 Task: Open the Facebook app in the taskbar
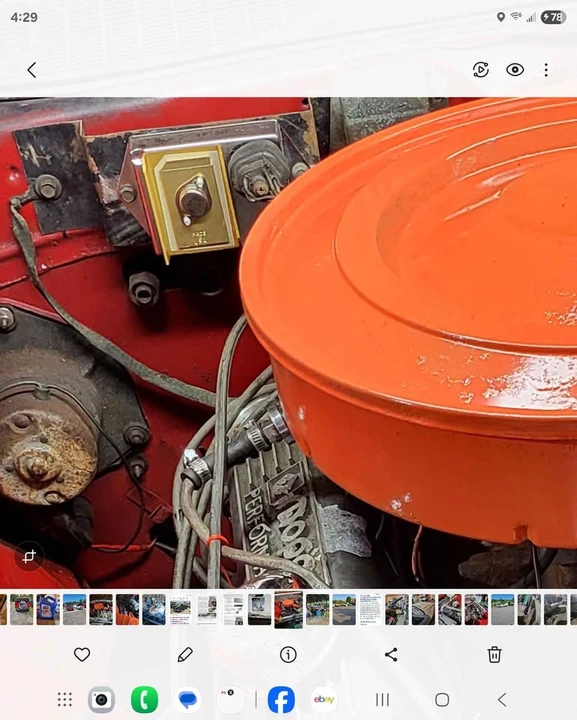click(x=281, y=699)
